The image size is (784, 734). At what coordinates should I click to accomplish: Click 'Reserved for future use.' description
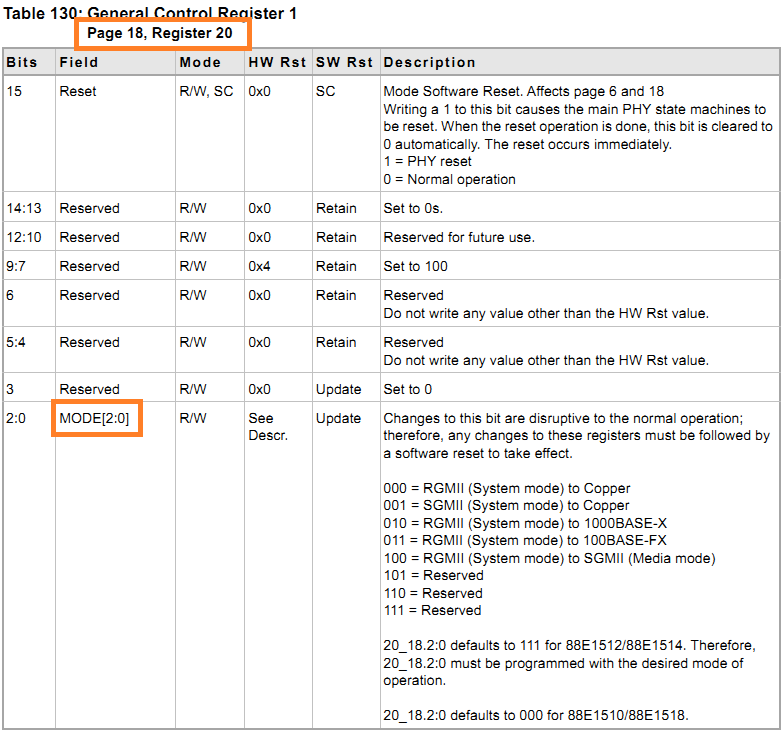(459, 237)
